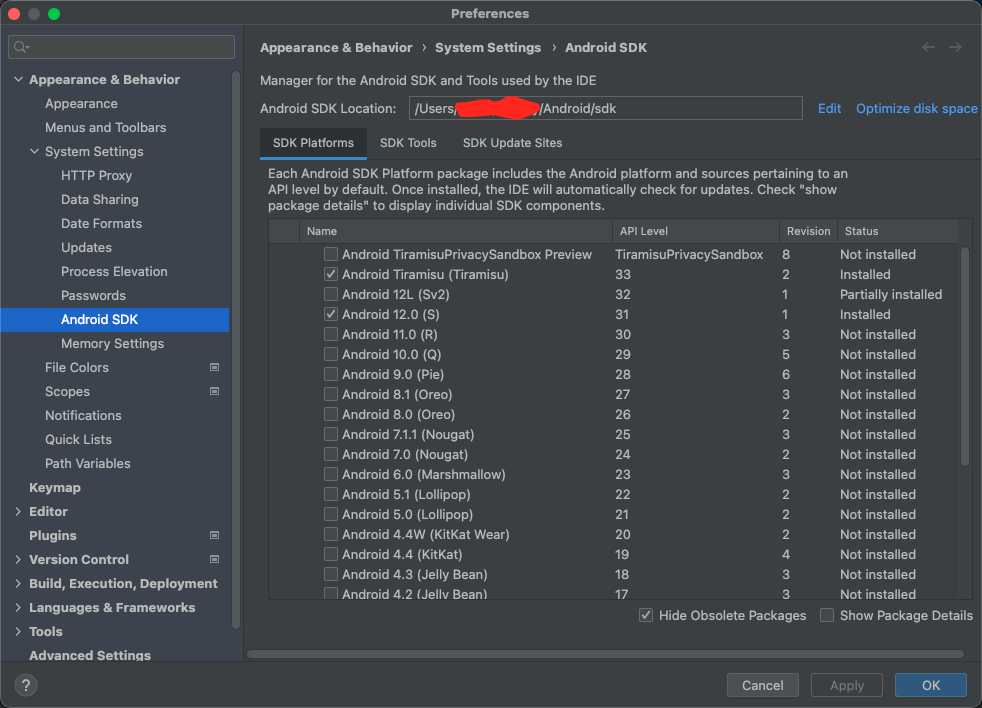Expand the Version Control section

pos(18,559)
